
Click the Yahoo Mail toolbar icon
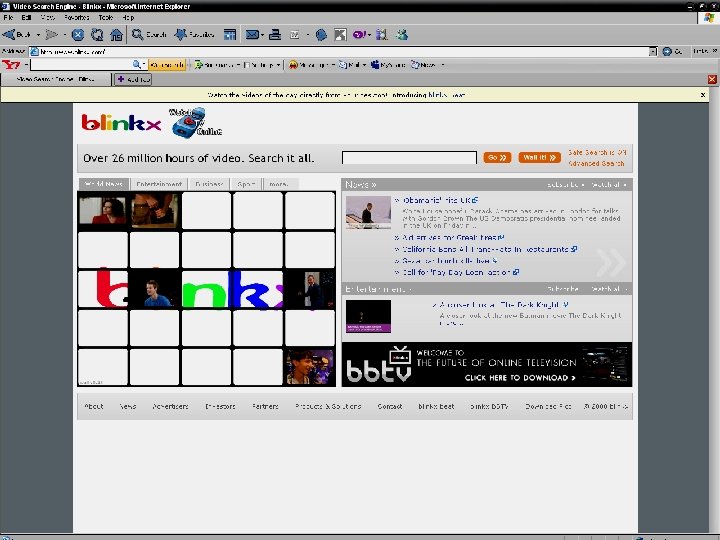[x=343, y=65]
